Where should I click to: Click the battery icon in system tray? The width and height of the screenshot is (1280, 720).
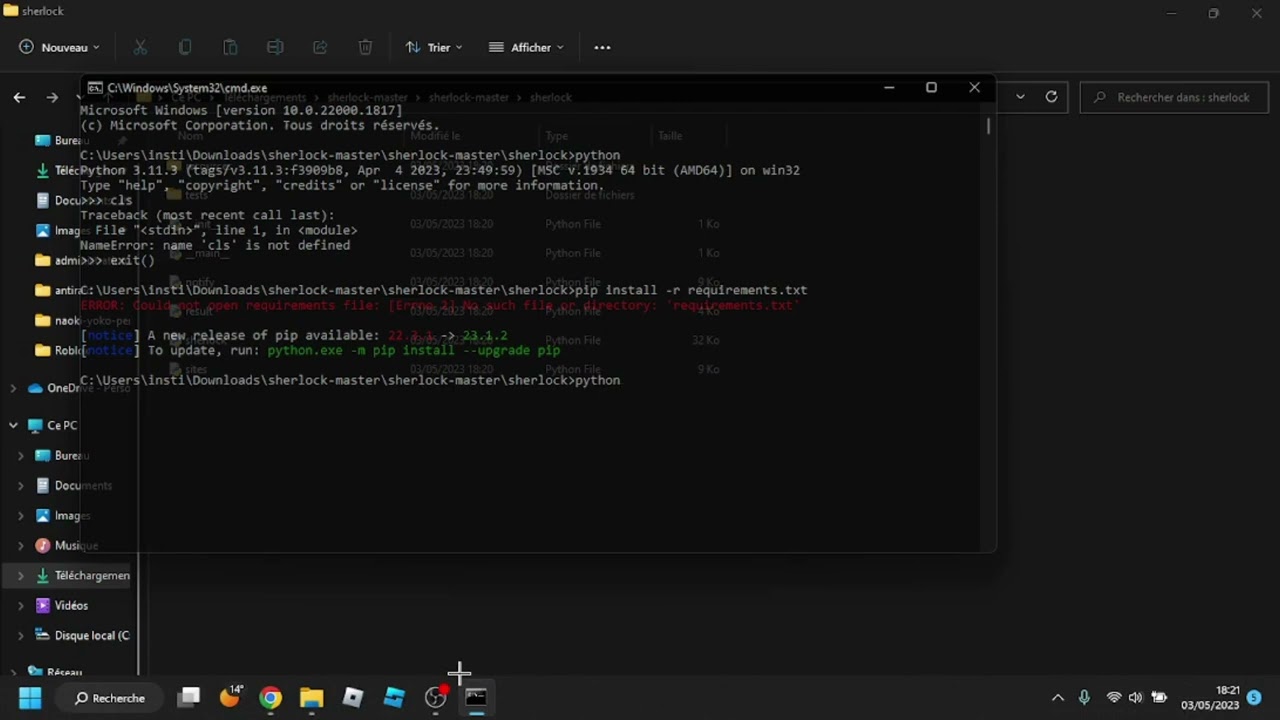[x=1159, y=698]
